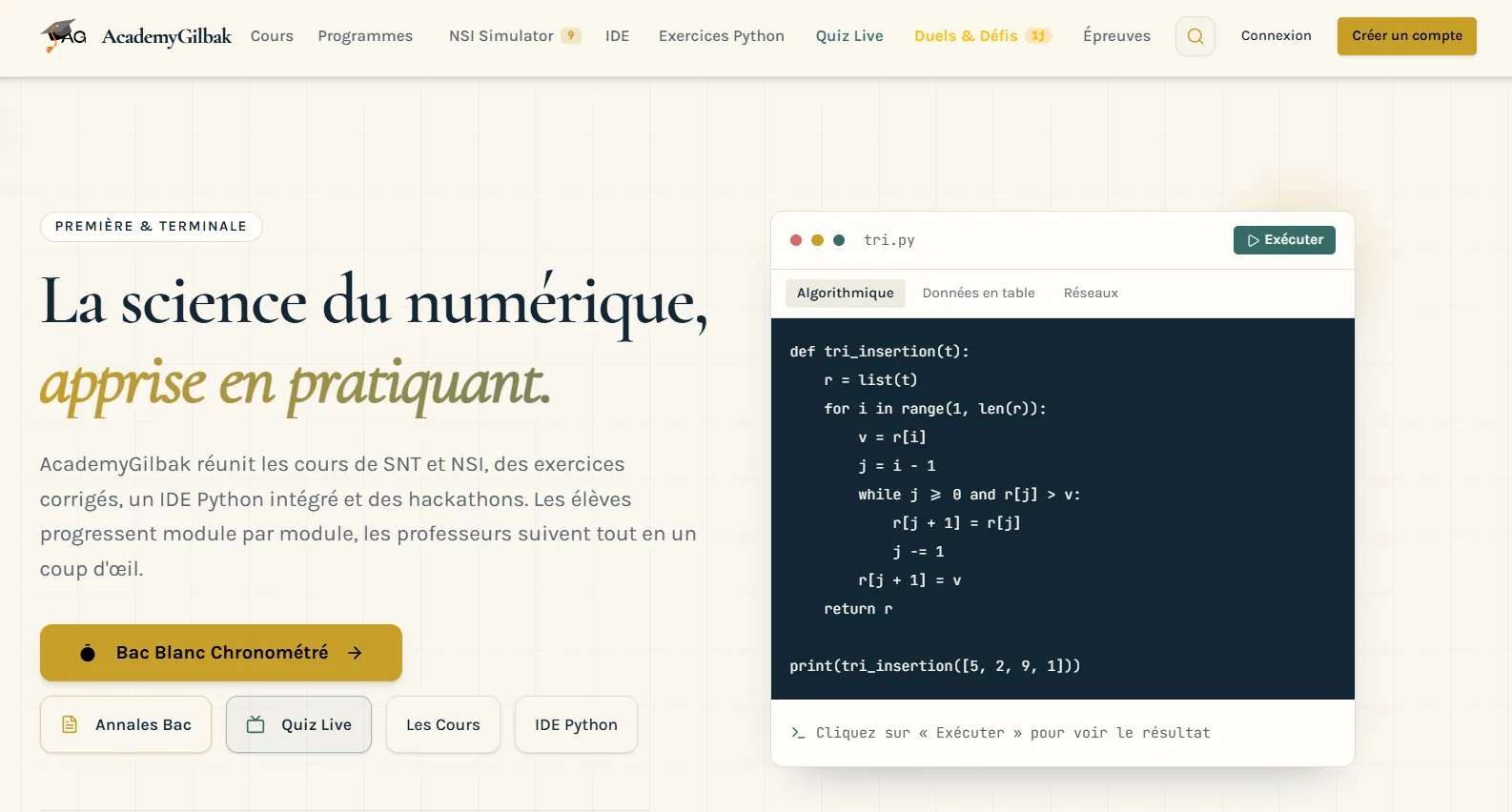This screenshot has height=812, width=1512.
Task: Click the code line "j = i - 1"
Action: (x=897, y=466)
